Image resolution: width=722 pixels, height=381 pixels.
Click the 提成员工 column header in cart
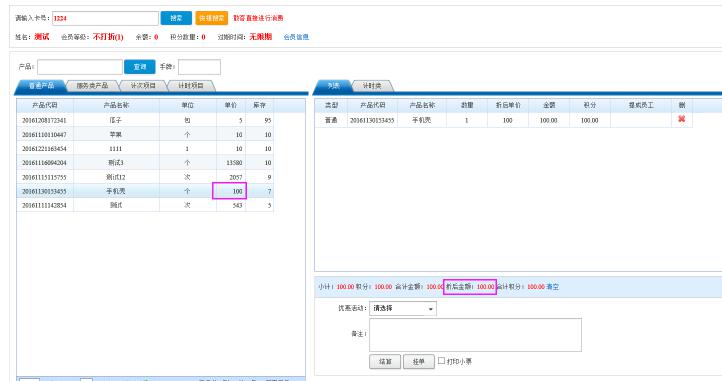(x=641, y=106)
